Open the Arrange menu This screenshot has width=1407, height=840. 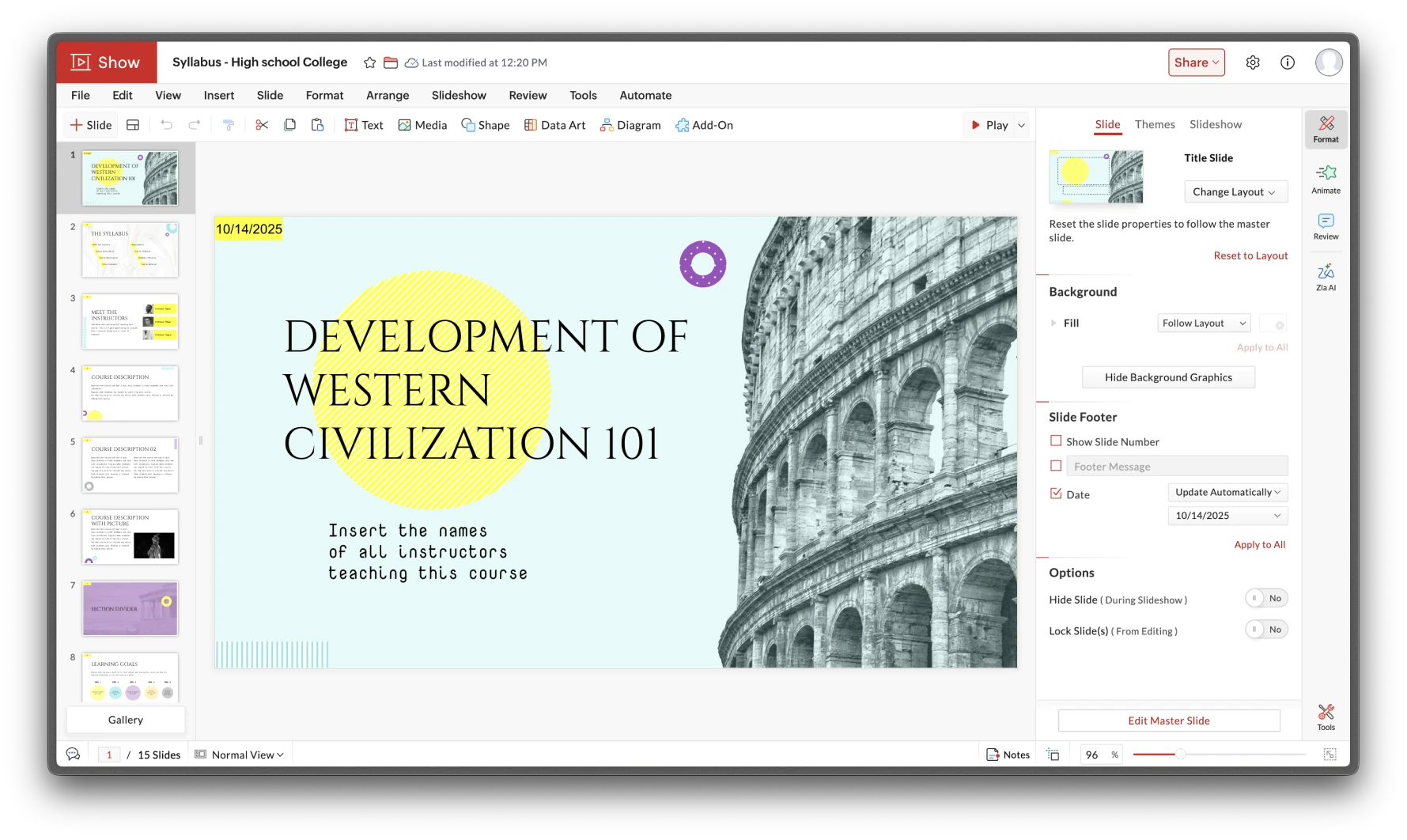[x=387, y=95]
